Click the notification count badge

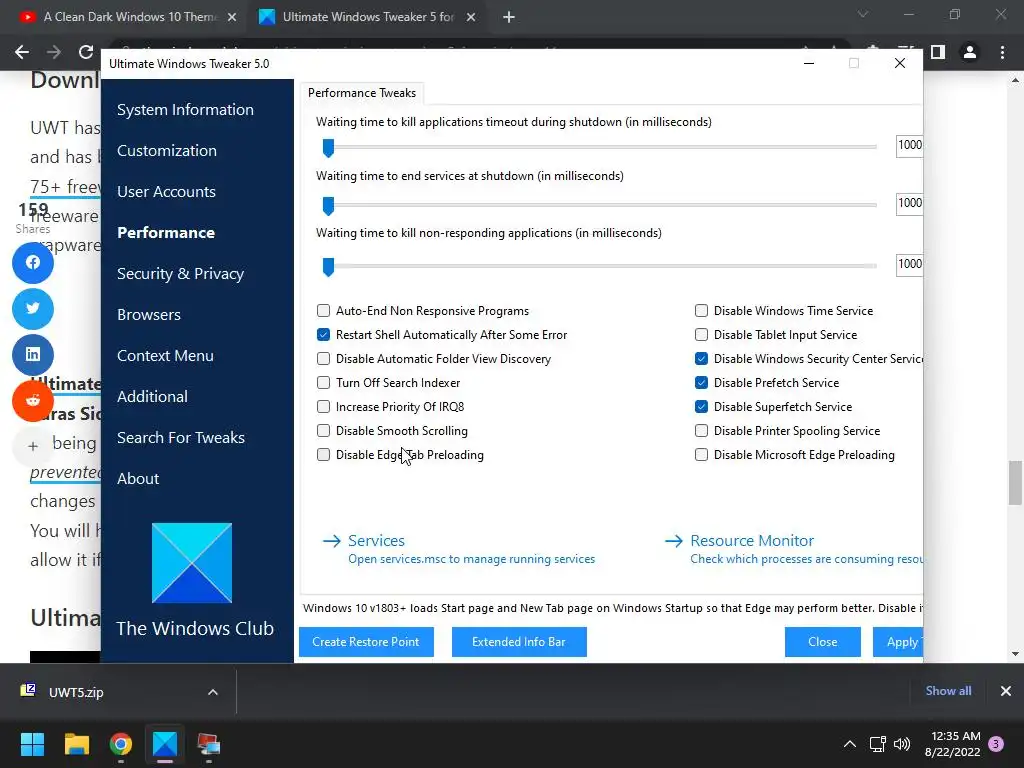pos(996,744)
